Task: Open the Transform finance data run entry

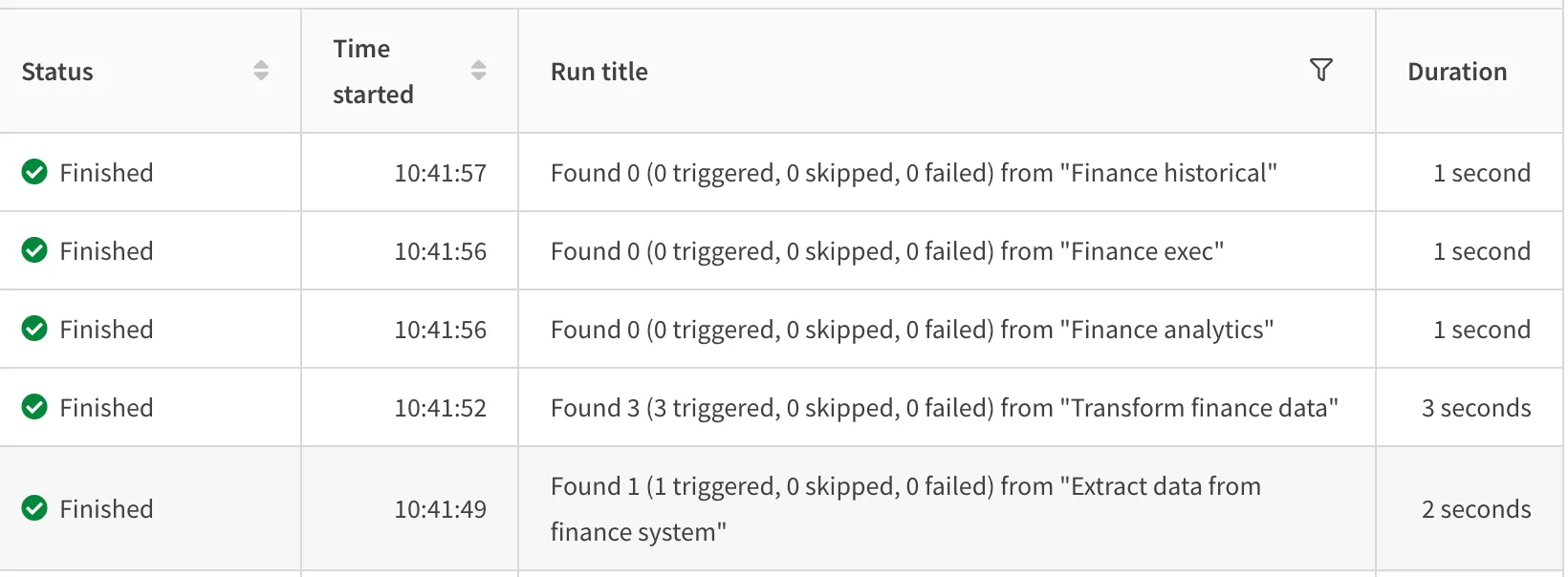Action: click(x=944, y=407)
